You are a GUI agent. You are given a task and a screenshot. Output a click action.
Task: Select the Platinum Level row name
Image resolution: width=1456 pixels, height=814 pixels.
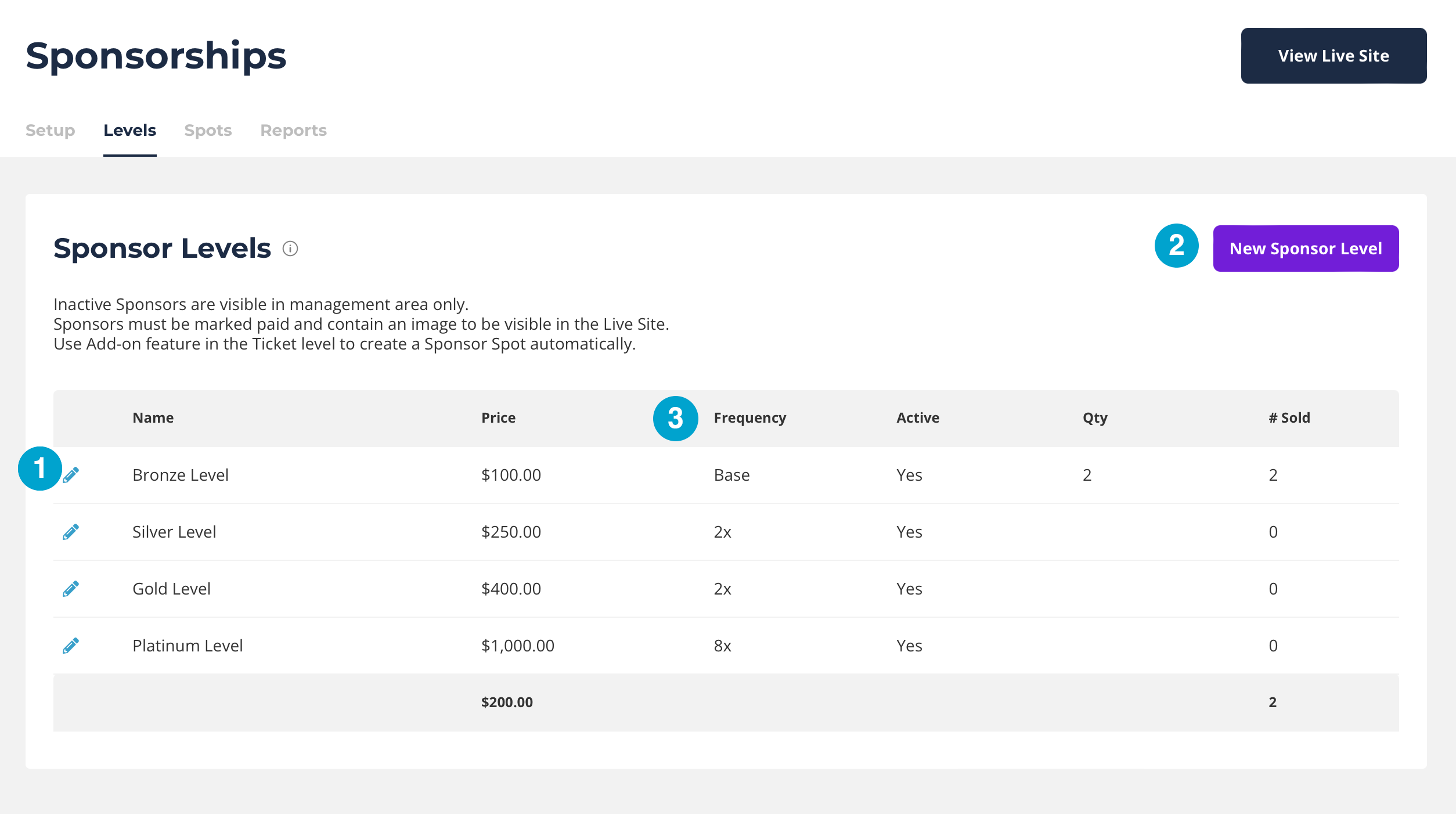(x=188, y=646)
